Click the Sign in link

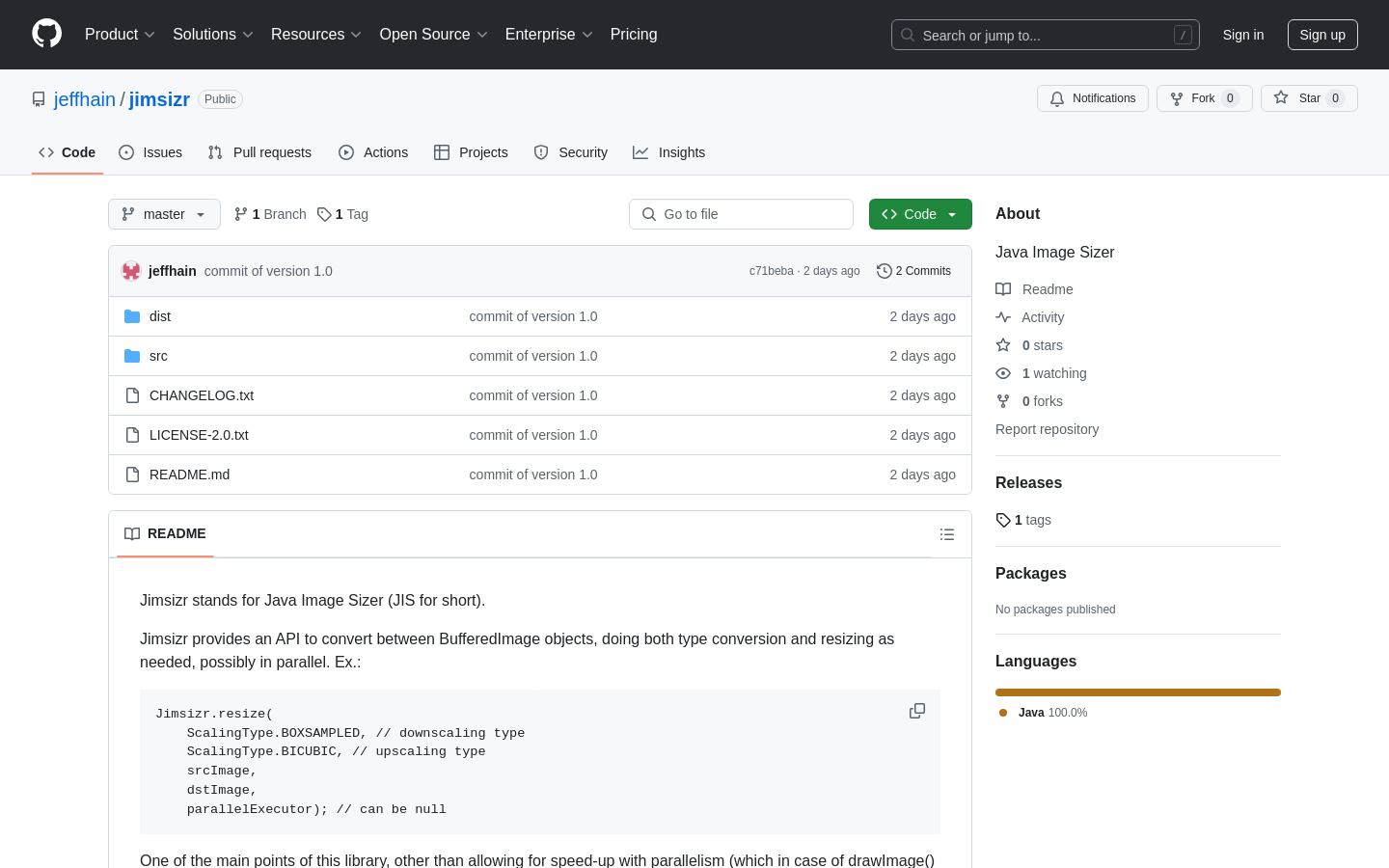(1242, 35)
